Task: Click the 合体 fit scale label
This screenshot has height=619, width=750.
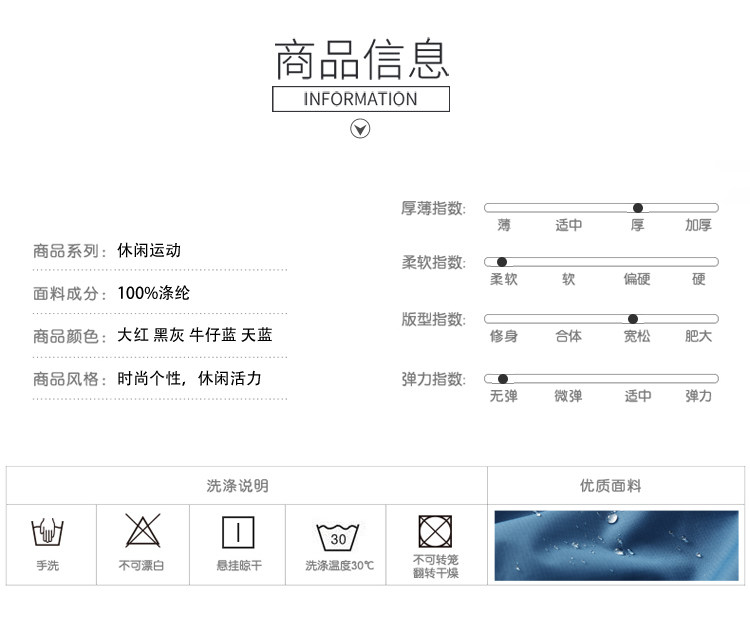Action: (569, 336)
